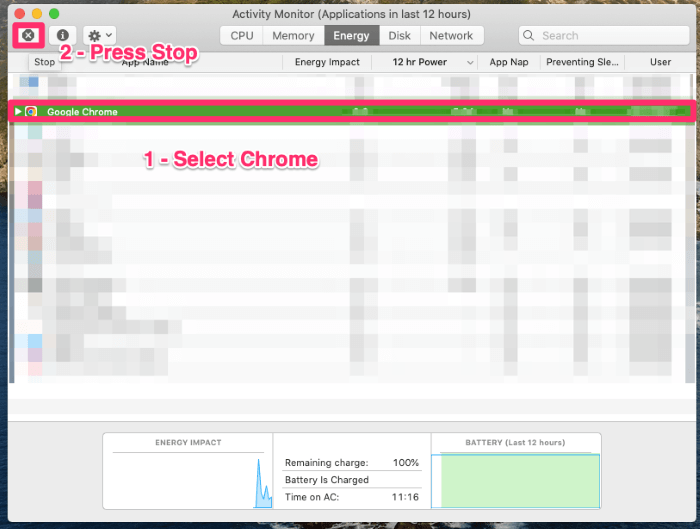Screen dimensions: 700x529
Task: Click the window's red close button
Action: (x=20, y=13)
